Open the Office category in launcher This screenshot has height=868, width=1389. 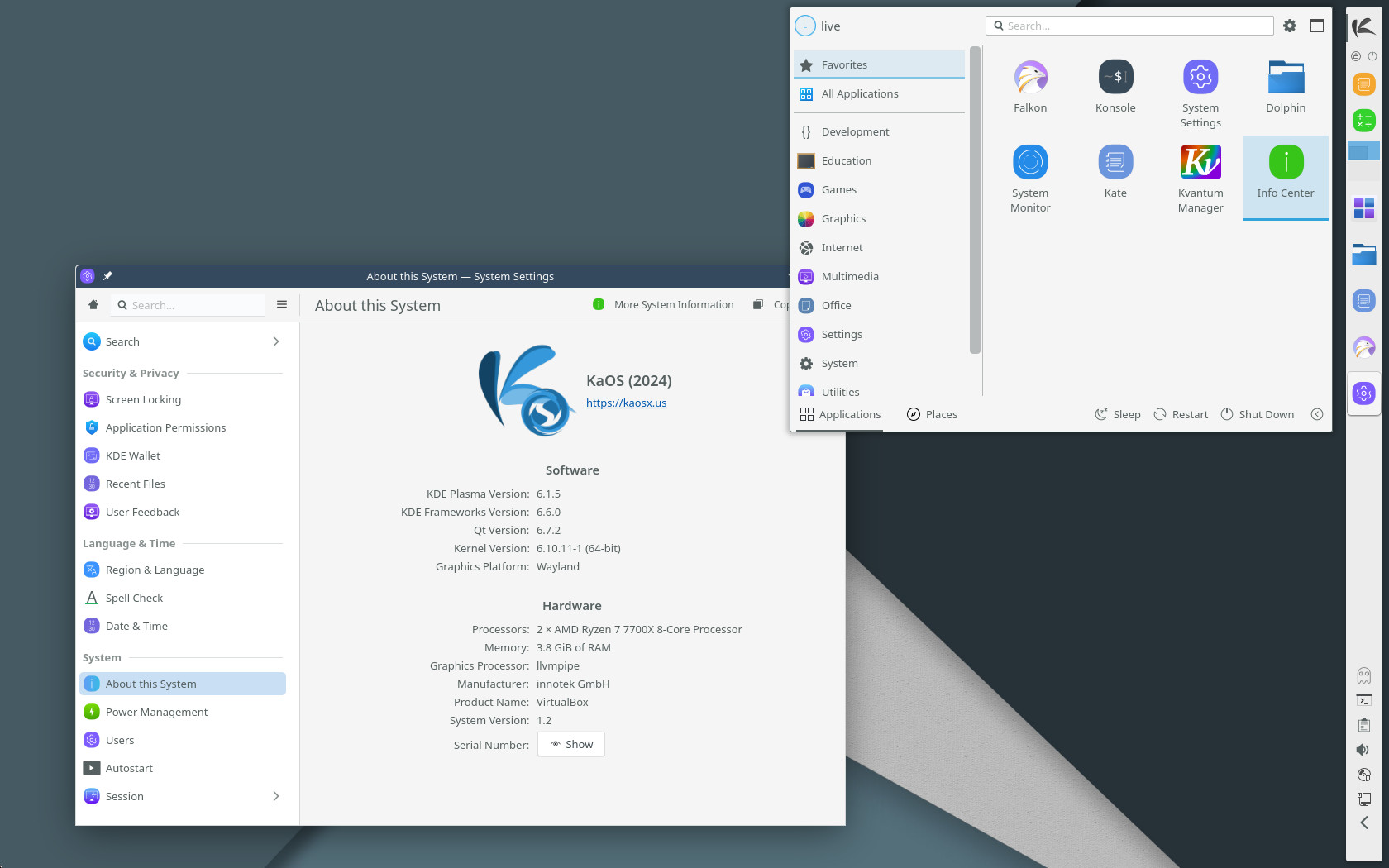coord(880,305)
